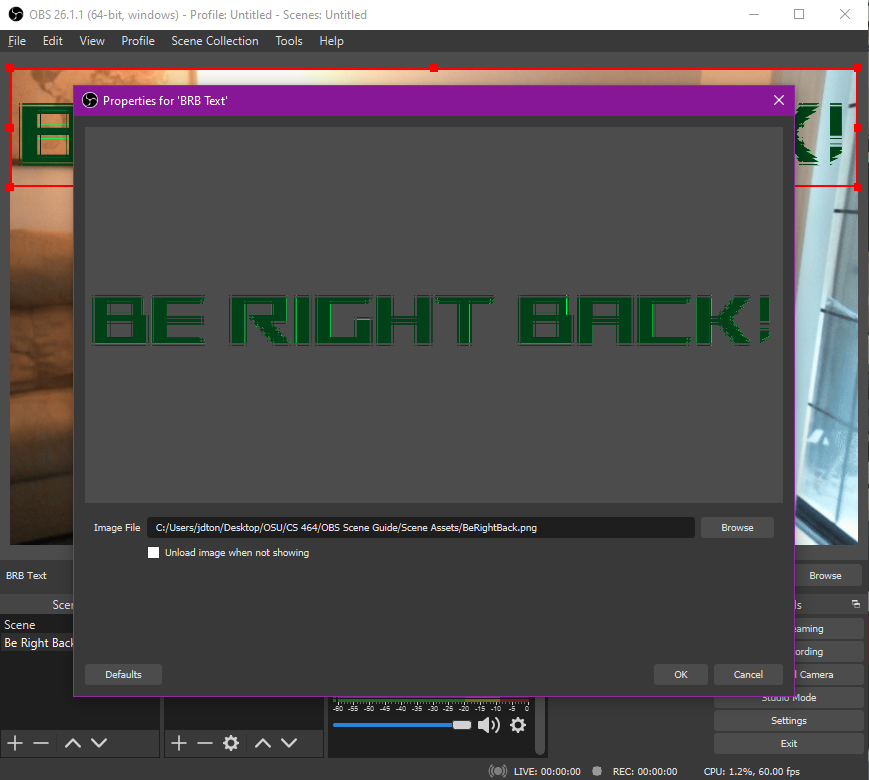Viewport: 869px width, 780px height.
Task: Click the Image File path field
Action: pos(420,527)
